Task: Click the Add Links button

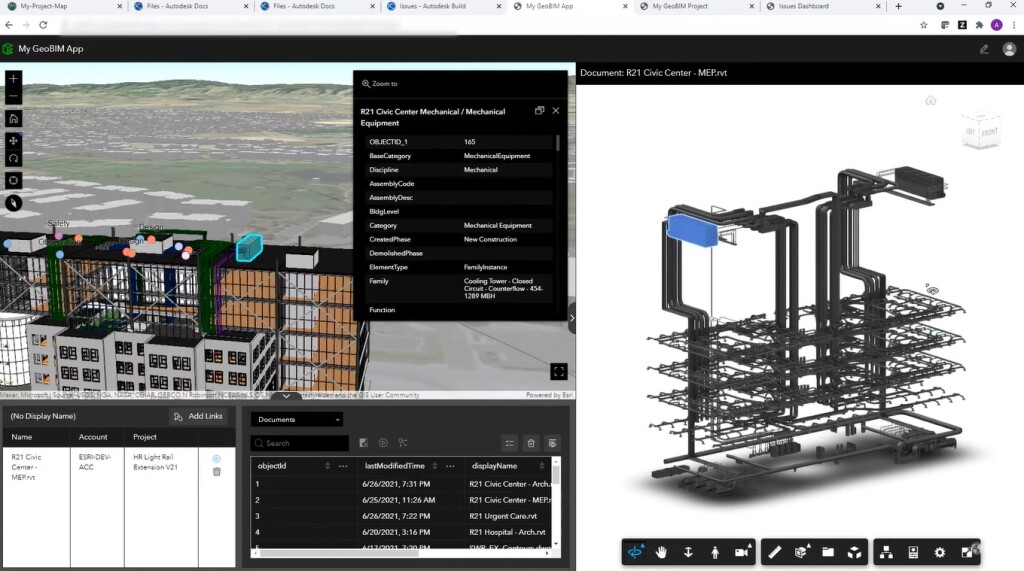Action: click(198, 416)
